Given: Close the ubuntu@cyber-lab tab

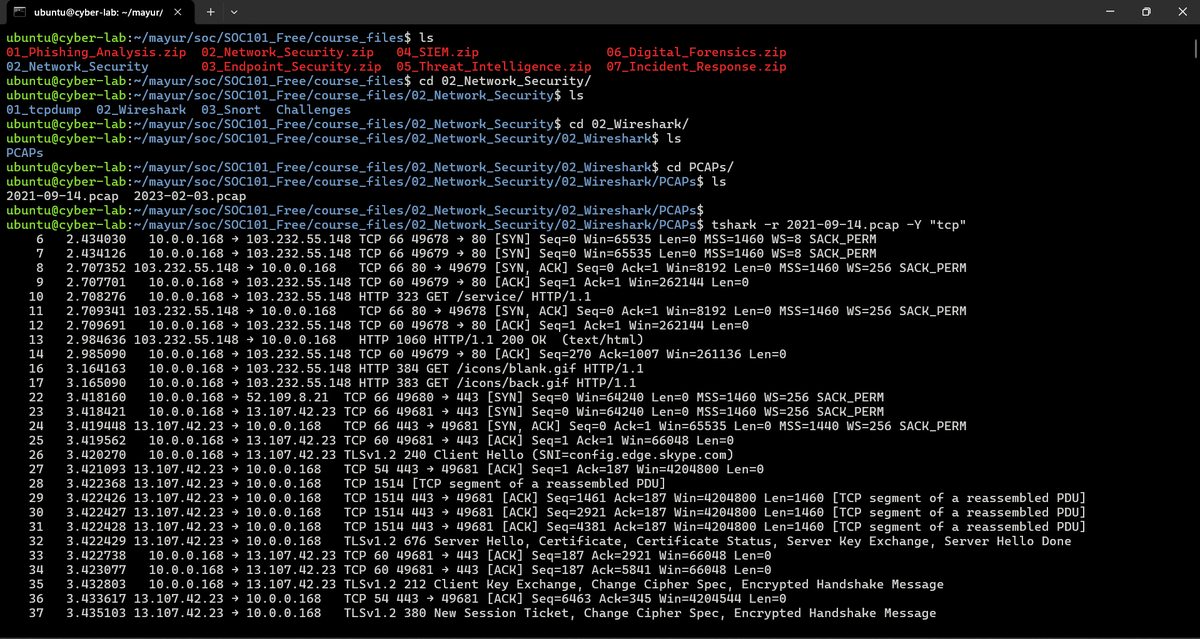Looking at the screenshot, I should coord(176,13).
